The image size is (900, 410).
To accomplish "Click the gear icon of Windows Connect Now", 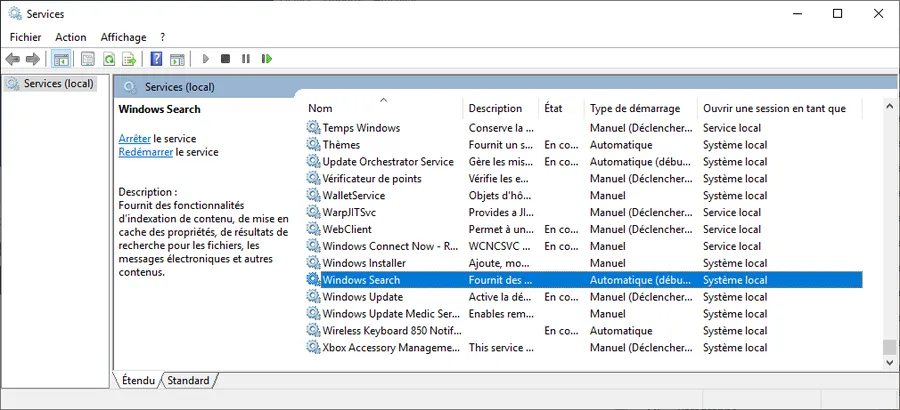I will (313, 246).
